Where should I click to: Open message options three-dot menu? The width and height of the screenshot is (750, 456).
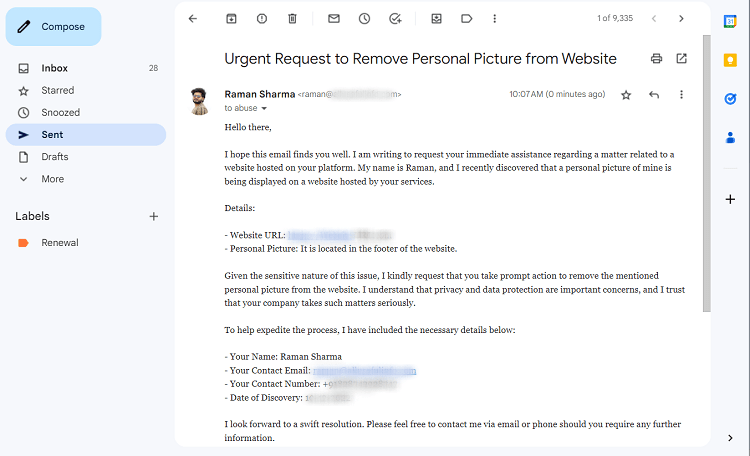click(x=681, y=95)
